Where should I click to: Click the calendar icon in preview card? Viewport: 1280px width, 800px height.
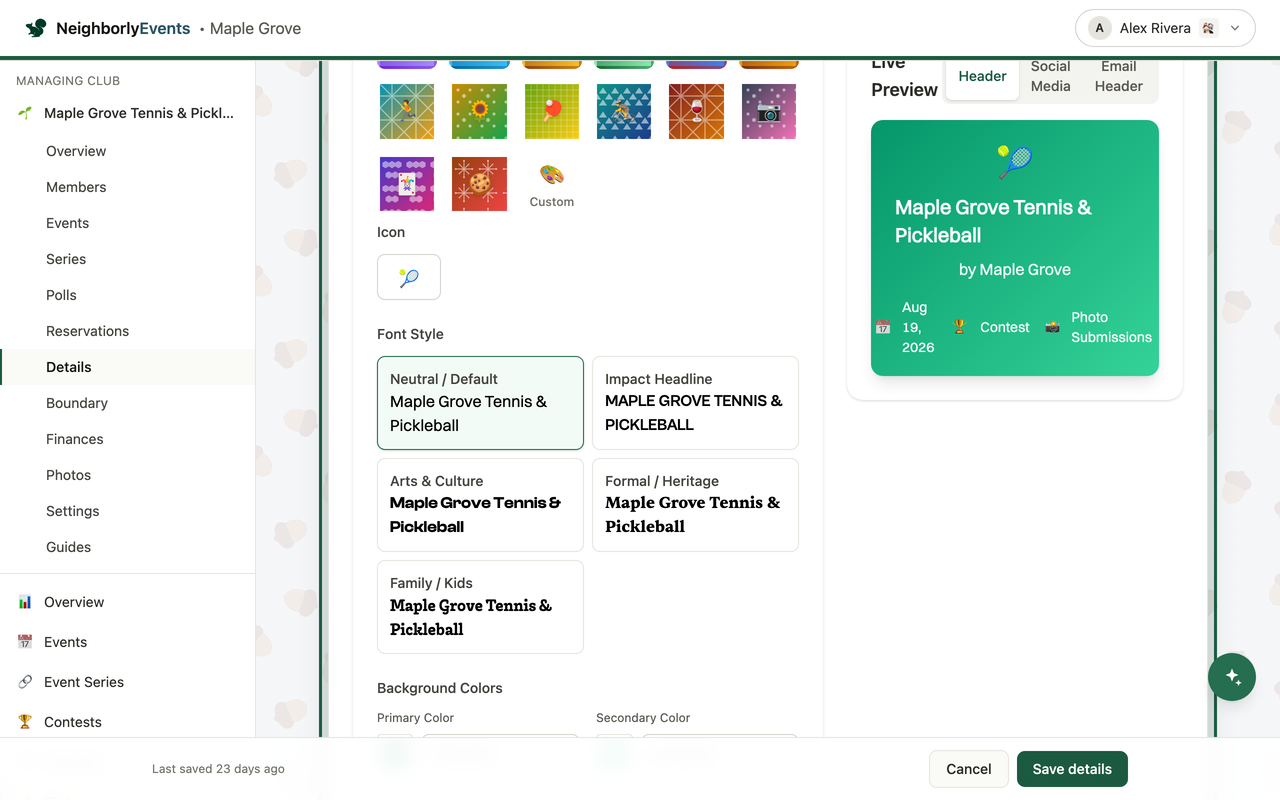tap(883, 327)
